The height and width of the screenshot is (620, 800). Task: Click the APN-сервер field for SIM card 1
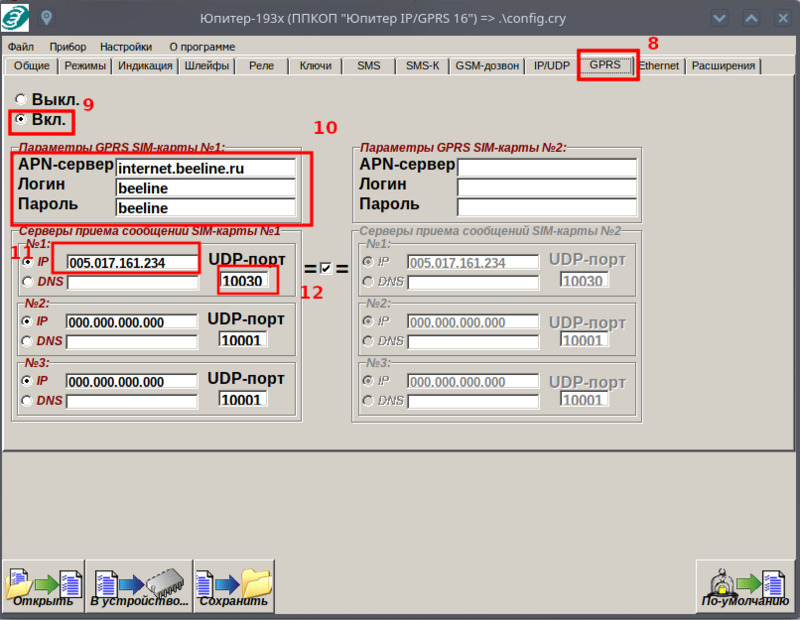point(206,169)
